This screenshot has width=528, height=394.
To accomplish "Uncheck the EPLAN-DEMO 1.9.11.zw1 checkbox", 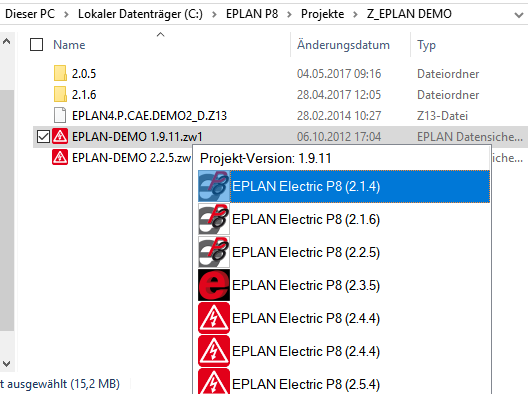I will (43, 136).
